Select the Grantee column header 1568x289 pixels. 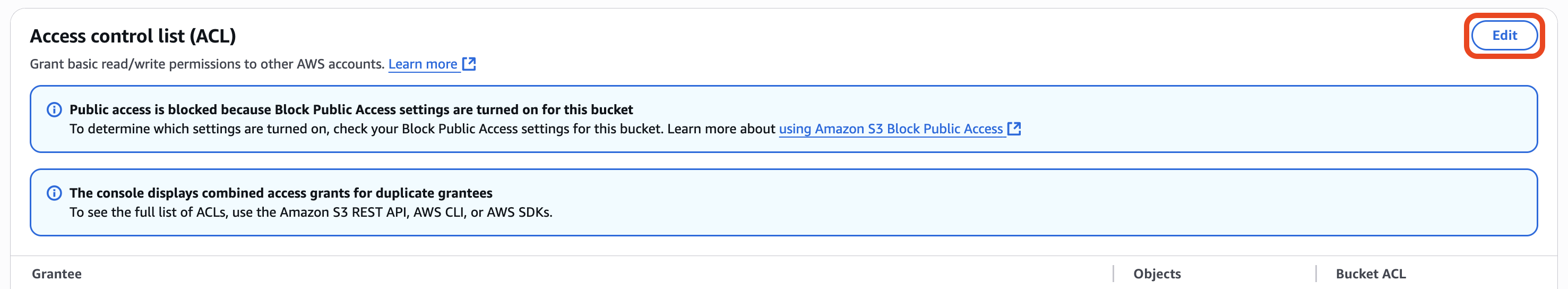click(57, 274)
